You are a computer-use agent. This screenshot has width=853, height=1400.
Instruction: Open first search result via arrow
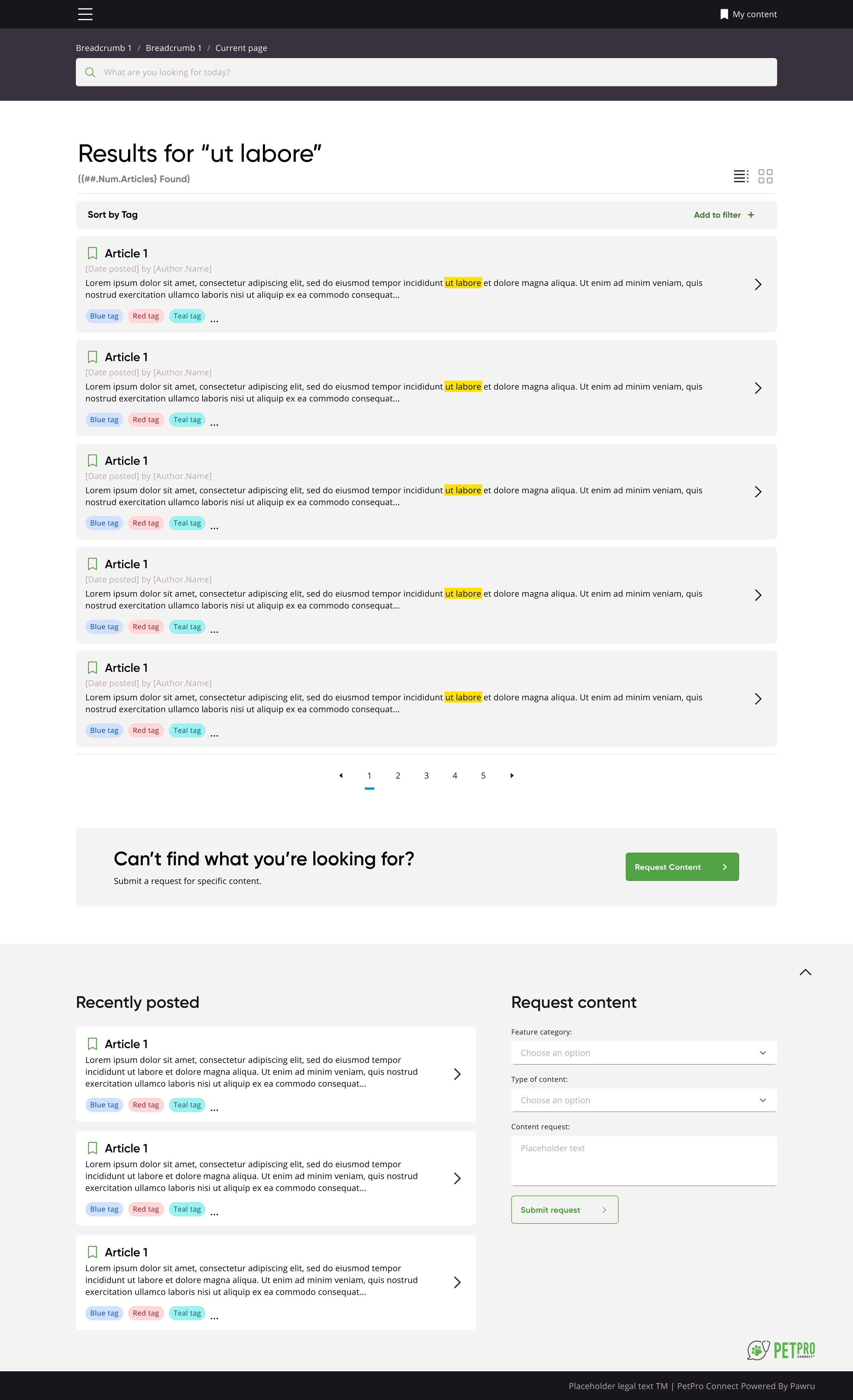pos(758,284)
